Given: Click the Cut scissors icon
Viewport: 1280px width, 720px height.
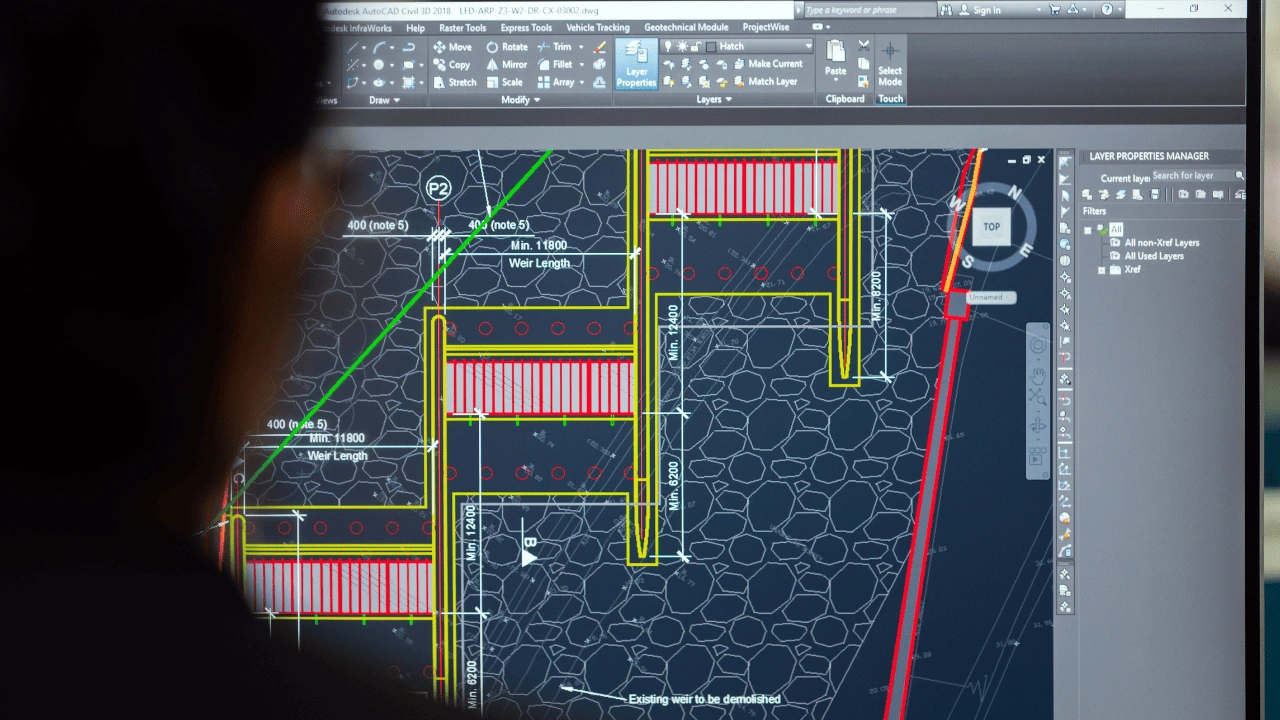Looking at the screenshot, I should click(863, 47).
